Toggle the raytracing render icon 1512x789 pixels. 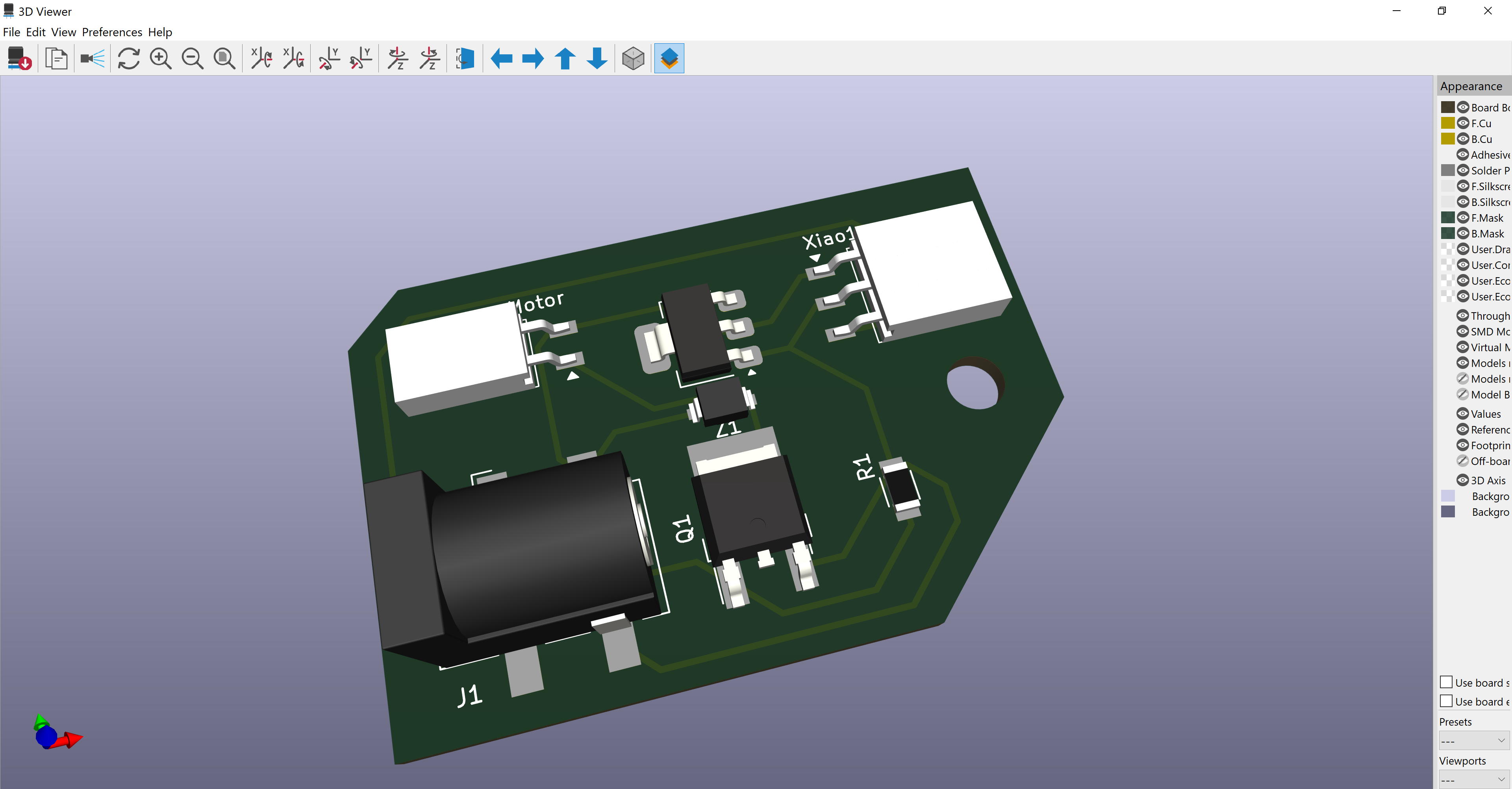[x=93, y=58]
